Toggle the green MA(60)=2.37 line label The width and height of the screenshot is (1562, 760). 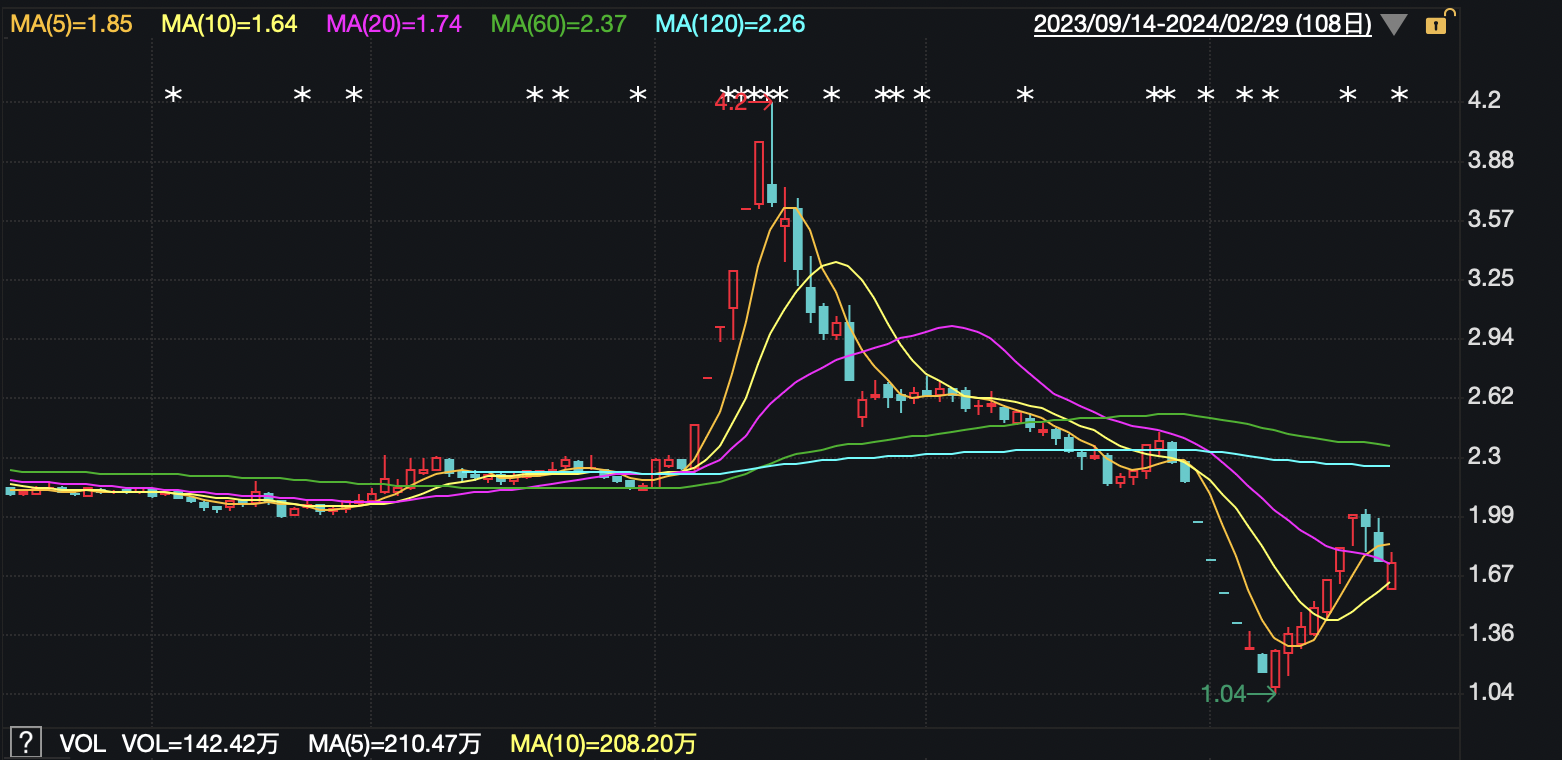[560, 24]
